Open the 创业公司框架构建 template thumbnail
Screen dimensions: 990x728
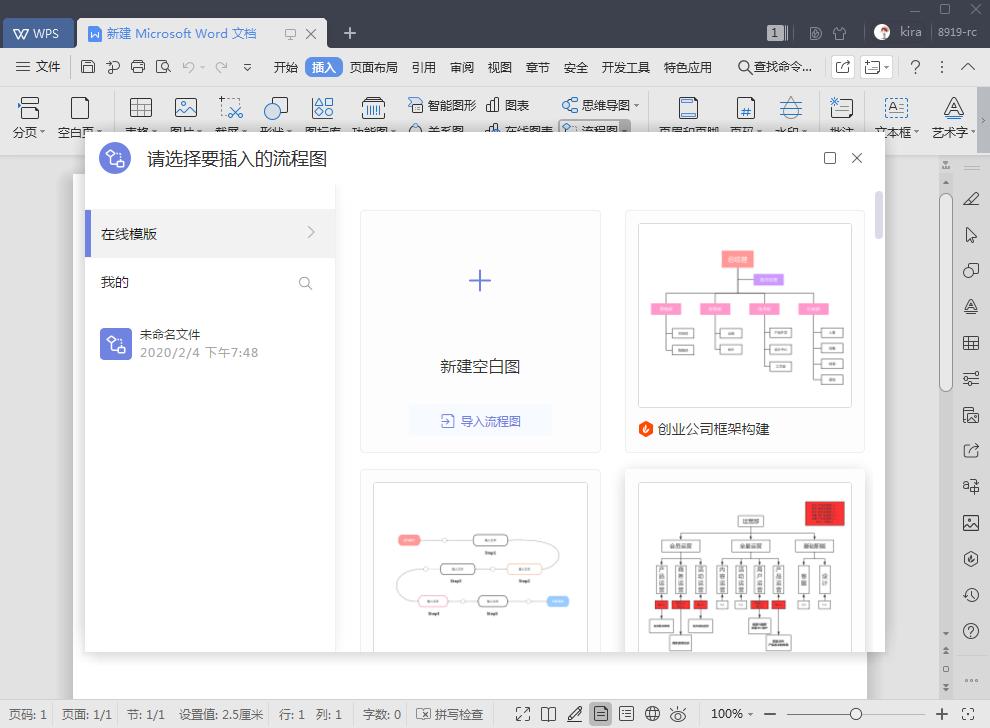[744, 314]
